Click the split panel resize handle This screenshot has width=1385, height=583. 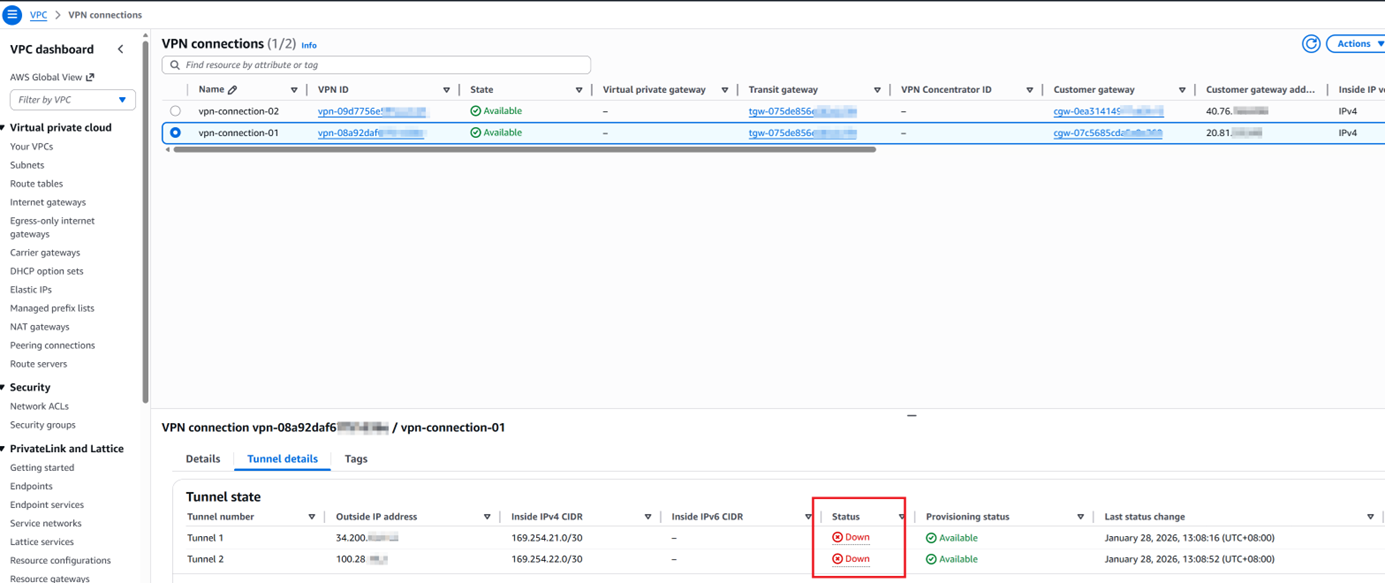tap(911, 415)
